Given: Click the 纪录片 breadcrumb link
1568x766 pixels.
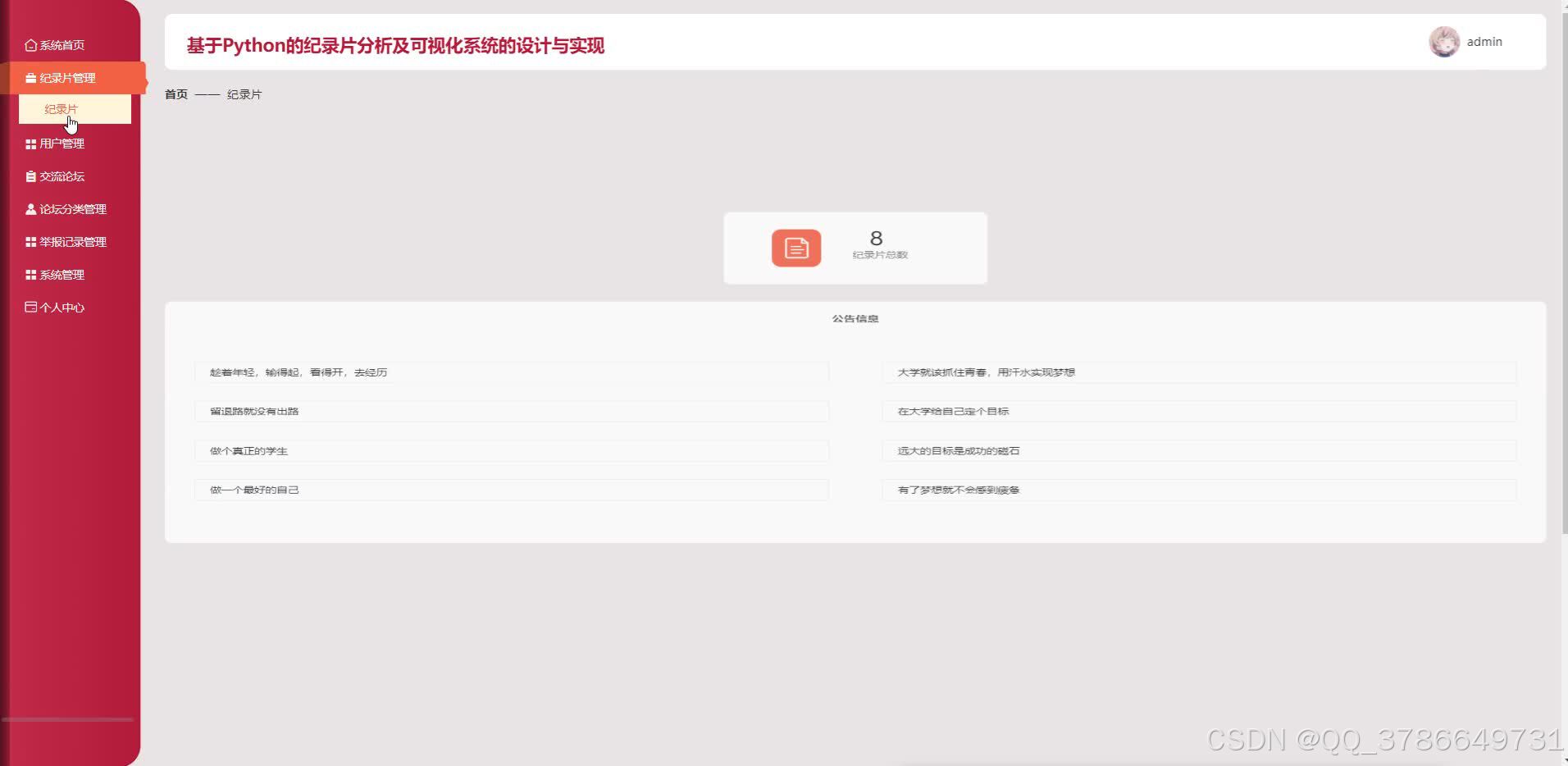Looking at the screenshot, I should (244, 94).
